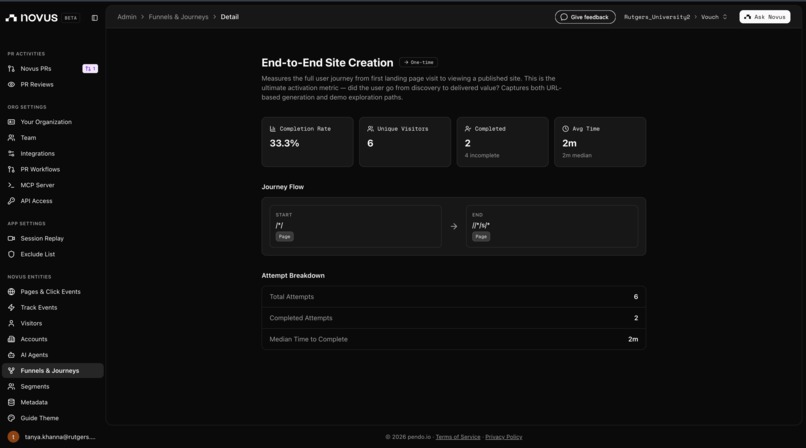The image size is (806, 448).
Task: Open PR Reviews page
Action: [x=37, y=84]
